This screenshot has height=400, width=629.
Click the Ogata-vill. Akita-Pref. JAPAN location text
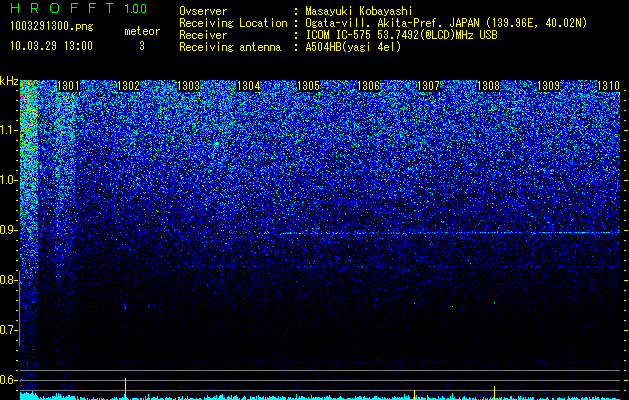(x=446, y=23)
